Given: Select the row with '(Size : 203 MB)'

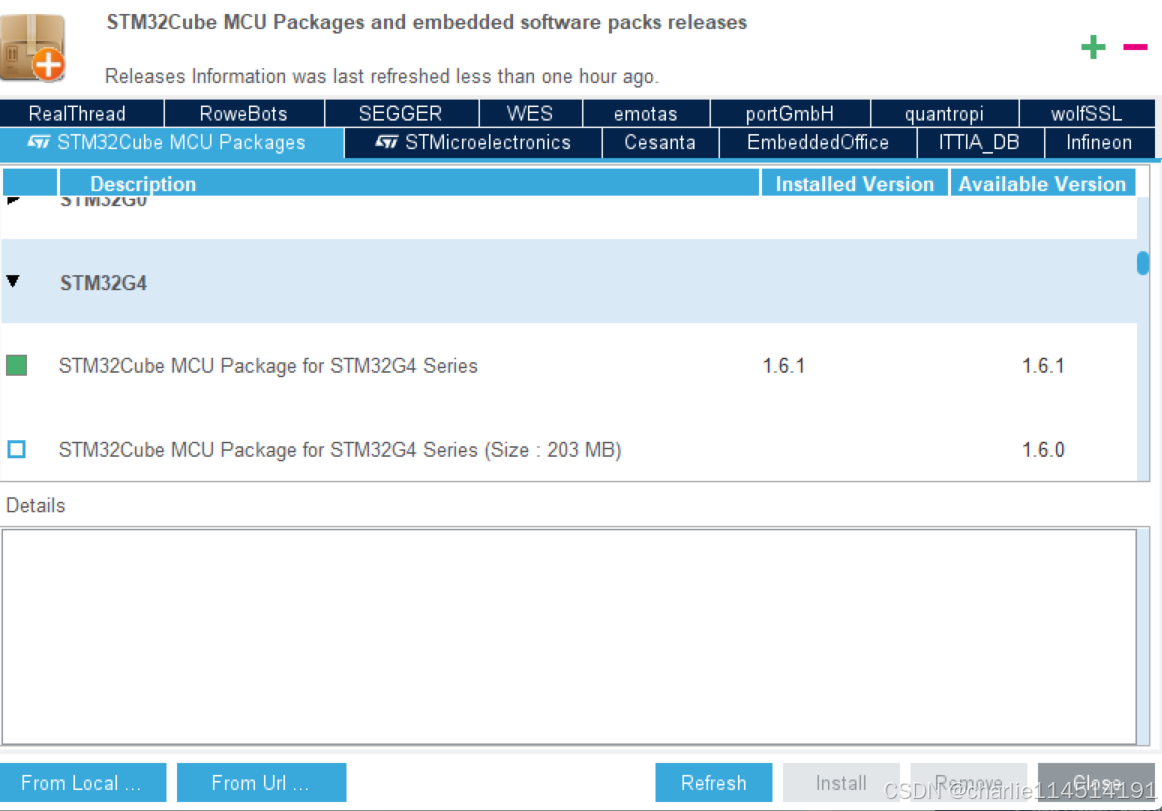Looking at the screenshot, I should coord(569,449).
